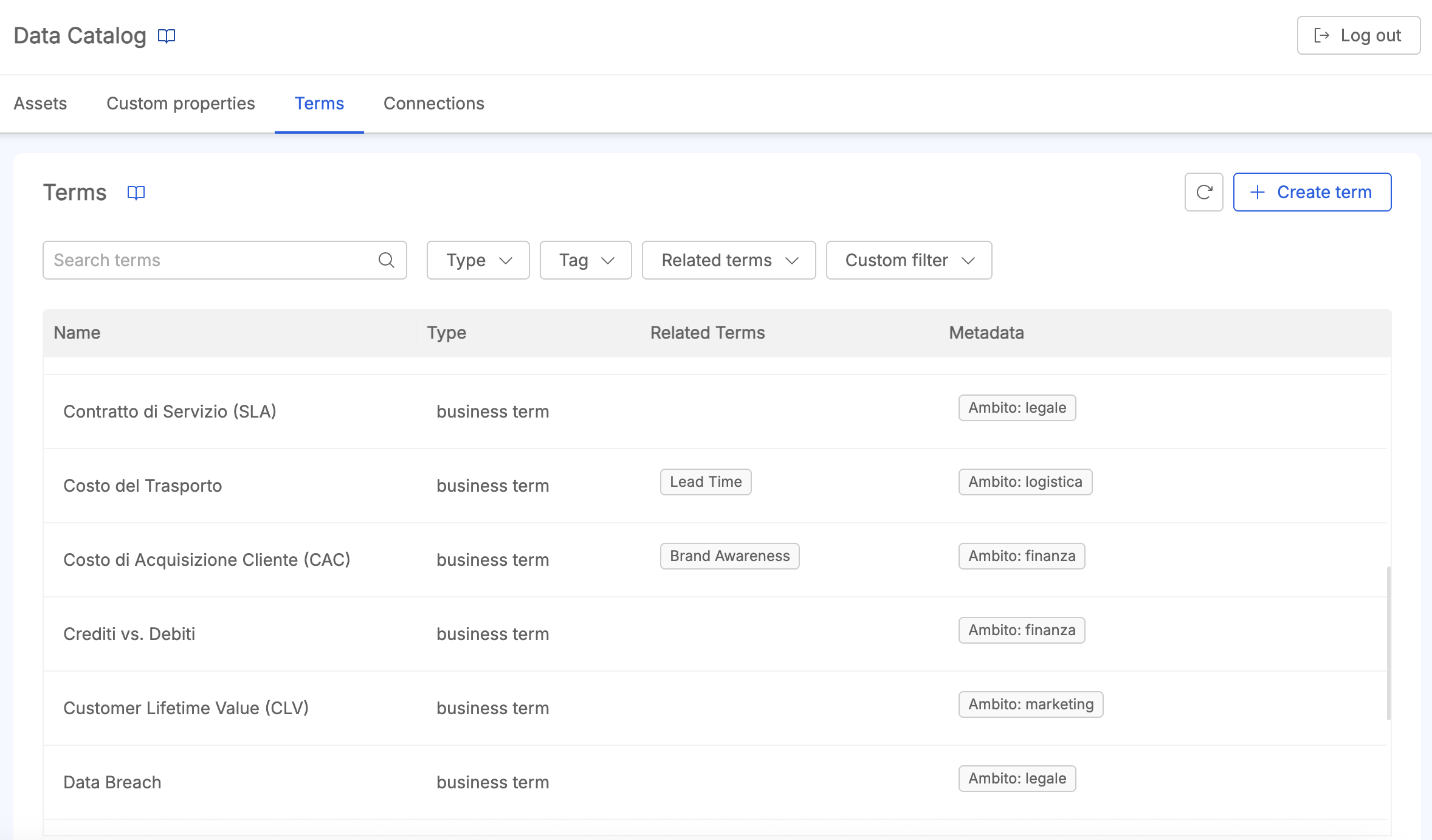Click the Data Catalog title
Image resolution: width=1432 pixels, height=840 pixels.
tap(80, 36)
